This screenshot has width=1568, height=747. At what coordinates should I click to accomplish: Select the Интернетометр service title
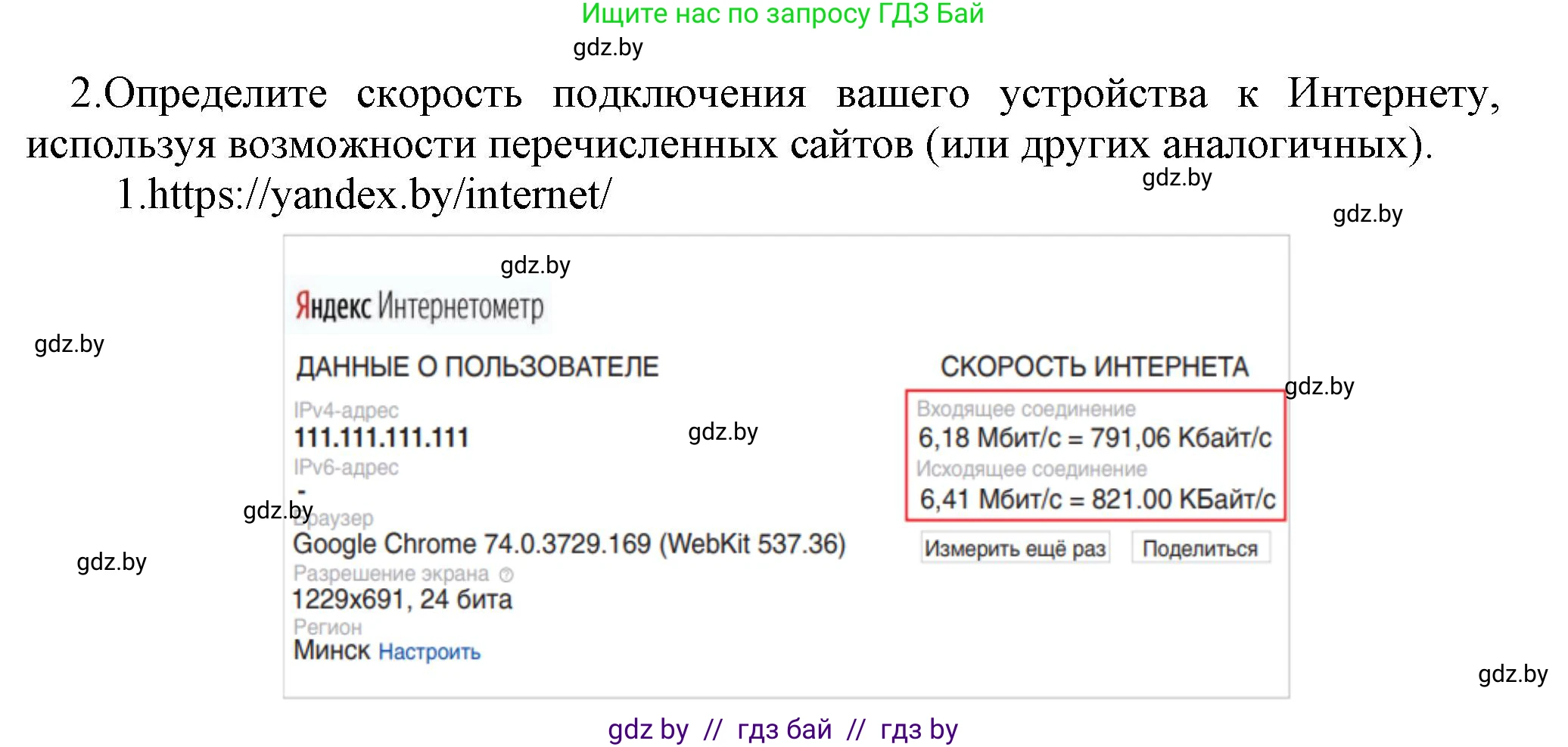465,306
